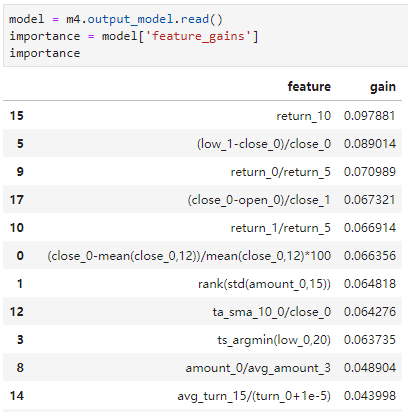Click 'feature_gains' string in code
Image resolution: width=408 pixels, height=412 pixels.
(x=198, y=36)
